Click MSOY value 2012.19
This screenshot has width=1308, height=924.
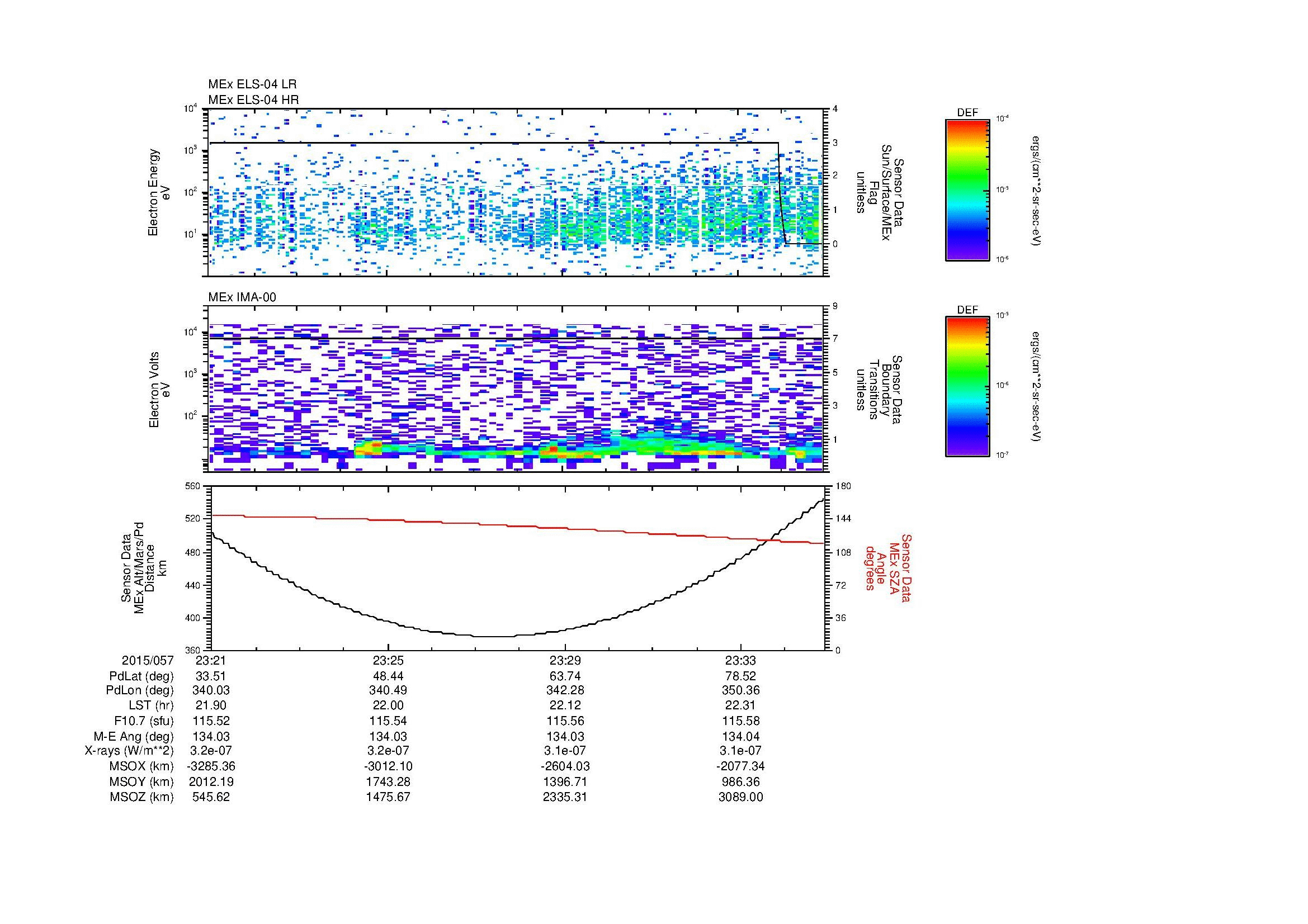pos(211,781)
